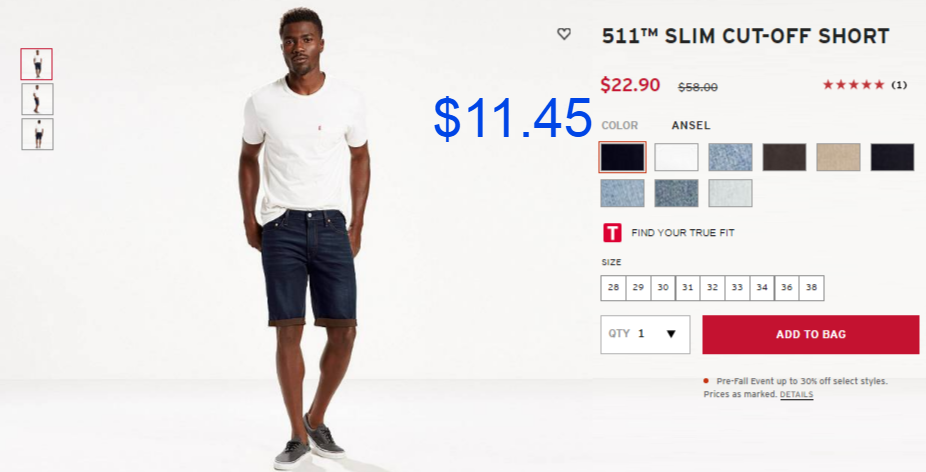Select the brown color swatch
The image size is (926, 472).
click(x=784, y=157)
